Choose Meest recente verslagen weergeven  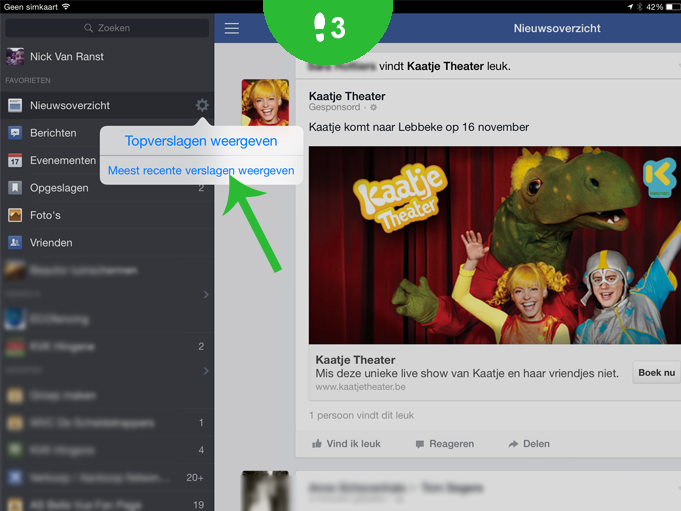(201, 171)
